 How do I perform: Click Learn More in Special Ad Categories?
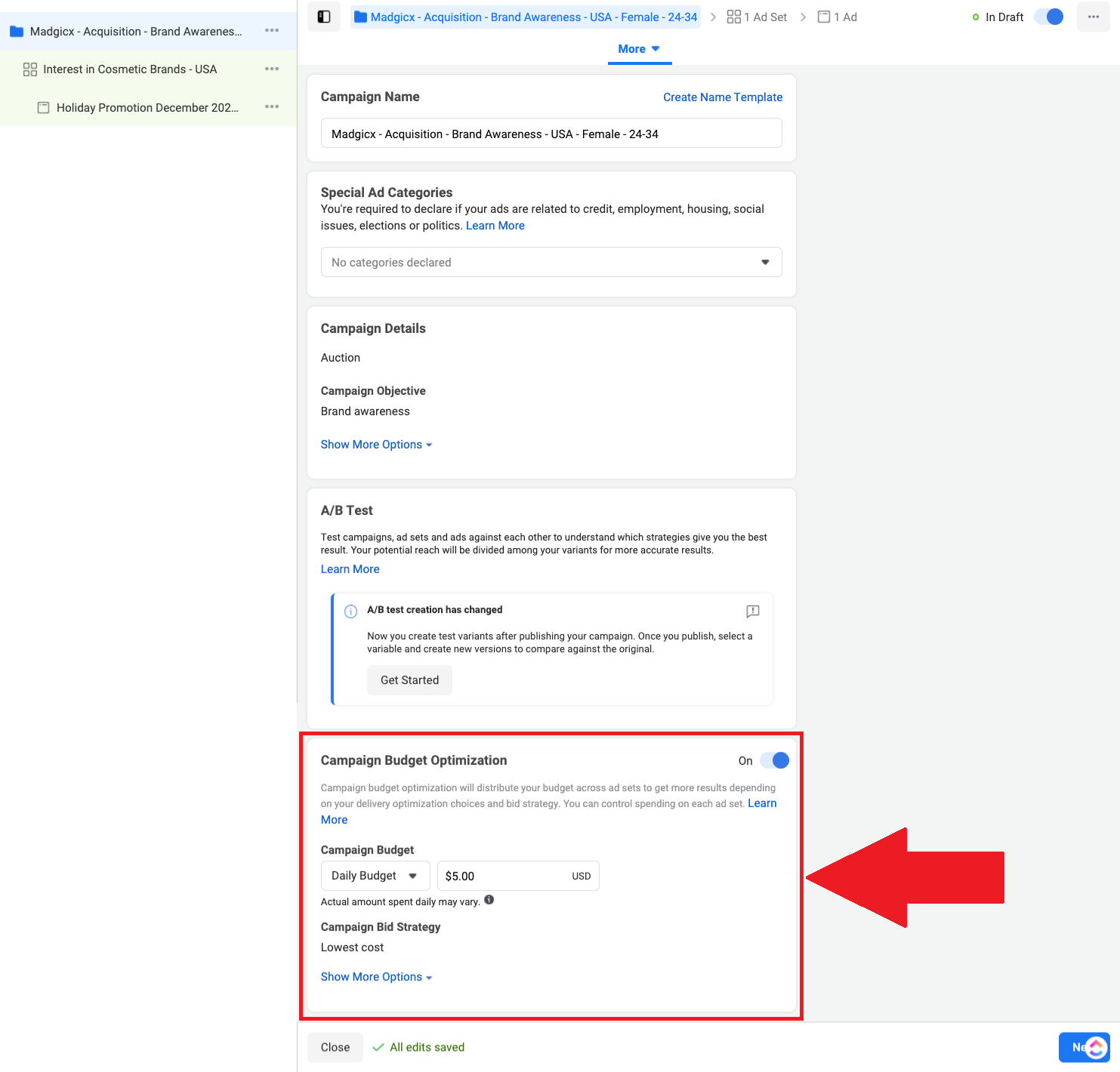tap(495, 226)
